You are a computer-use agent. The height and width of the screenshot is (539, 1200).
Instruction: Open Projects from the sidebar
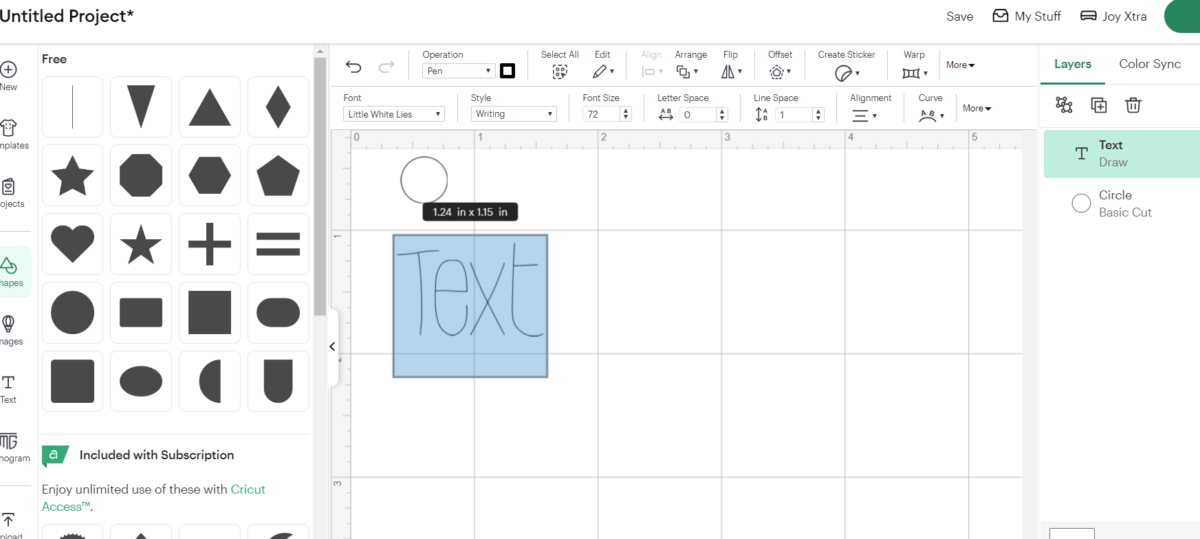coord(10,193)
